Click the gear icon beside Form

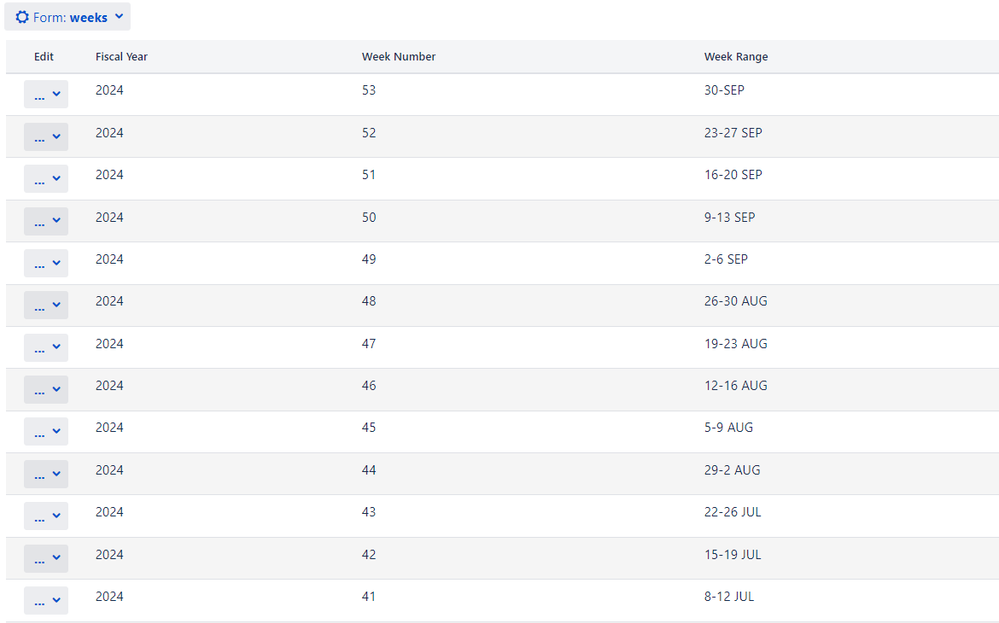click(22, 17)
